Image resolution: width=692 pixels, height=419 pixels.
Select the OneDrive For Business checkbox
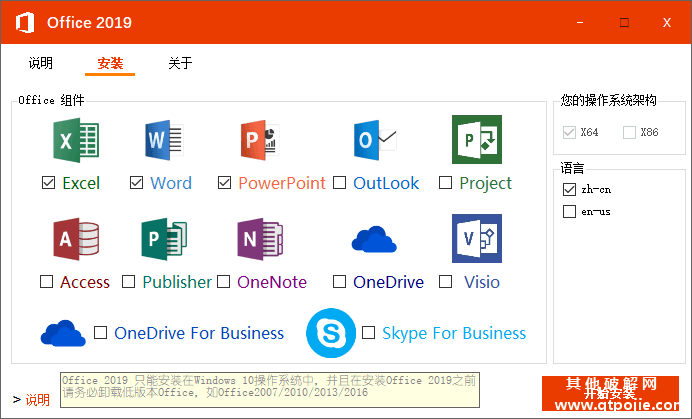[x=100, y=332]
